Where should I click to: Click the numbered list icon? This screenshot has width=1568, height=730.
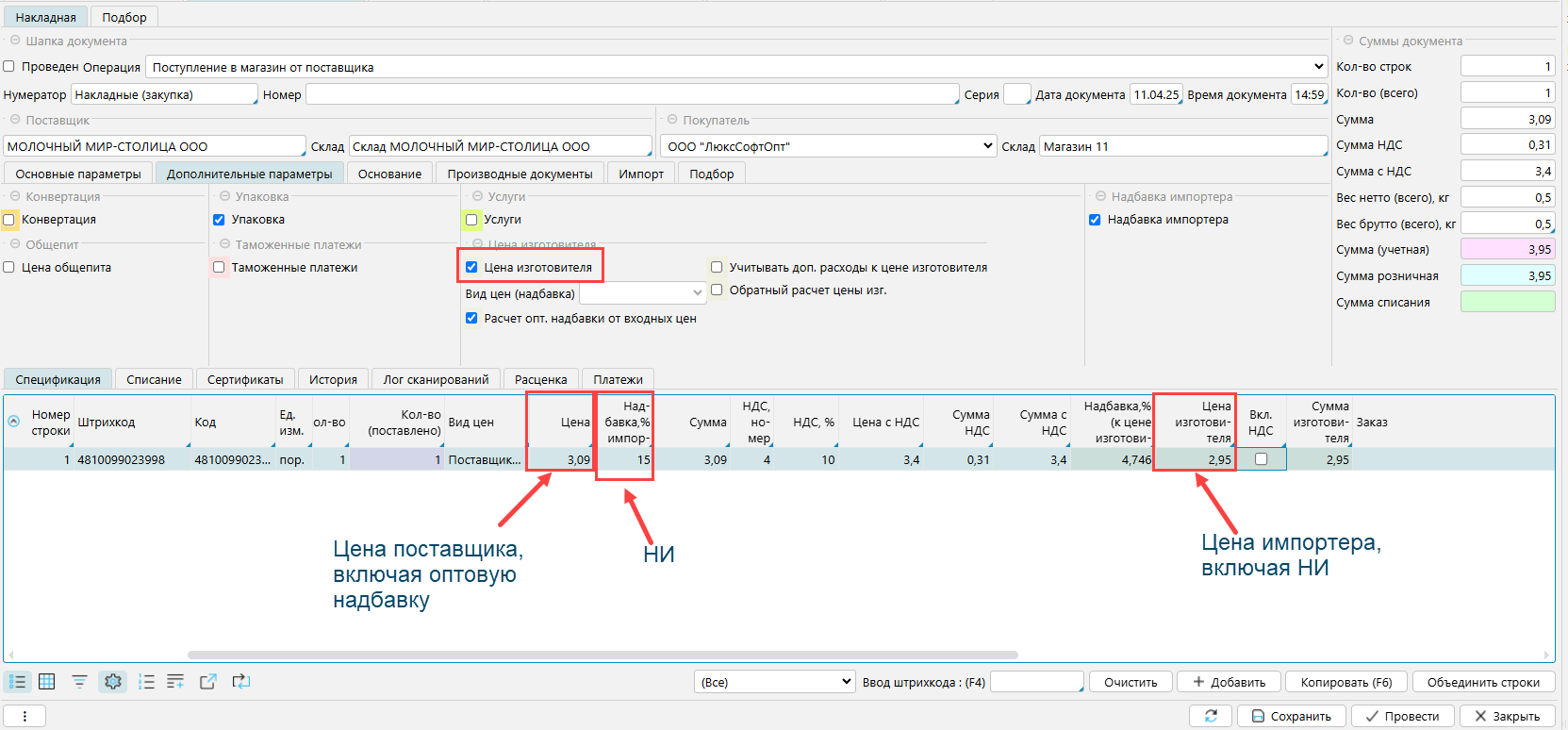click(x=146, y=682)
